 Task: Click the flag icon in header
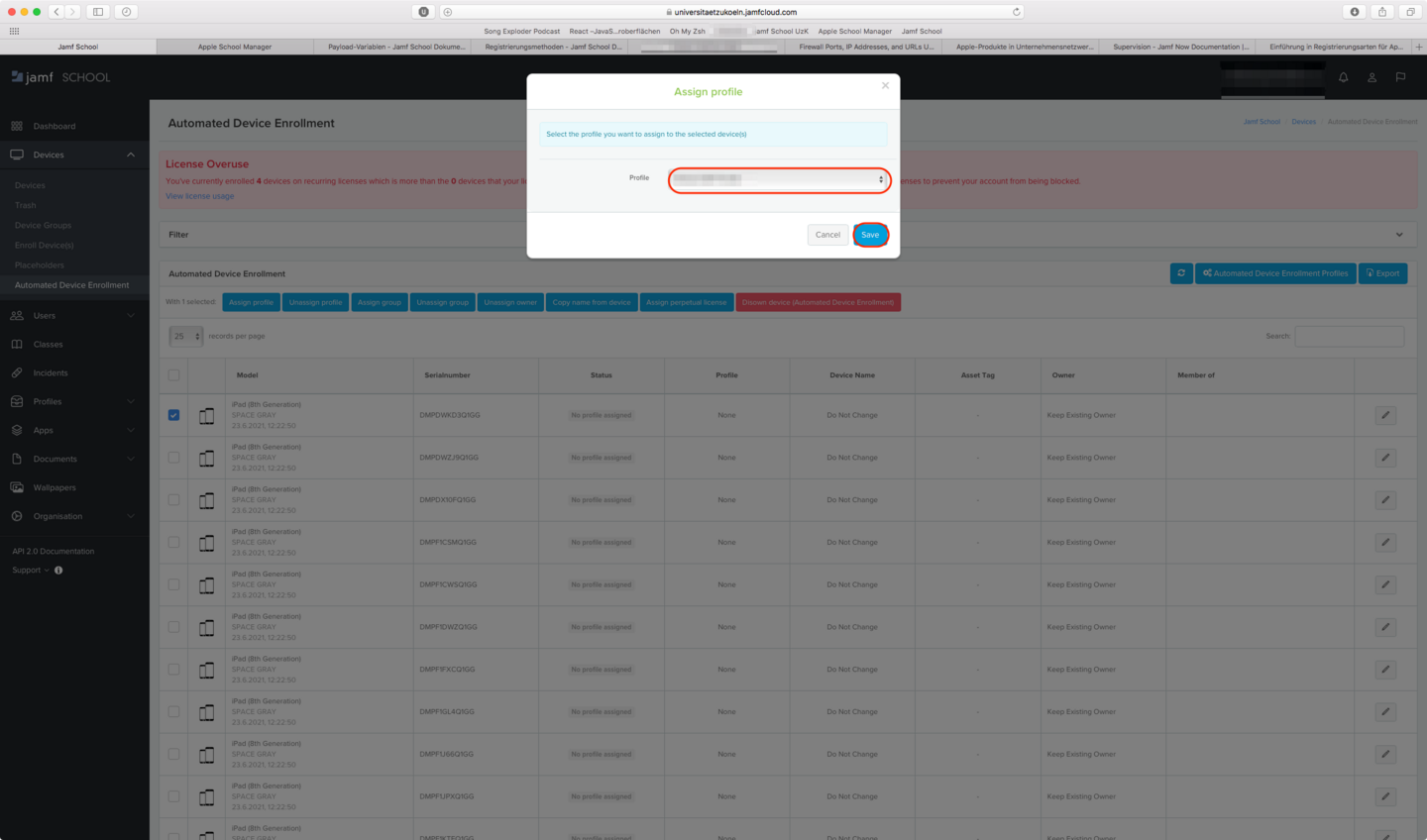tap(1400, 77)
